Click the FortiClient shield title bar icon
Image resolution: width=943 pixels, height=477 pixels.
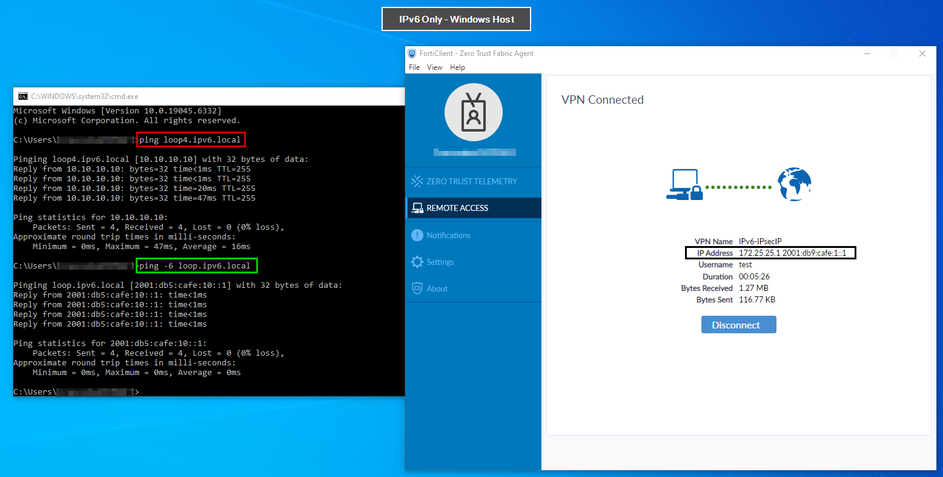click(x=412, y=54)
